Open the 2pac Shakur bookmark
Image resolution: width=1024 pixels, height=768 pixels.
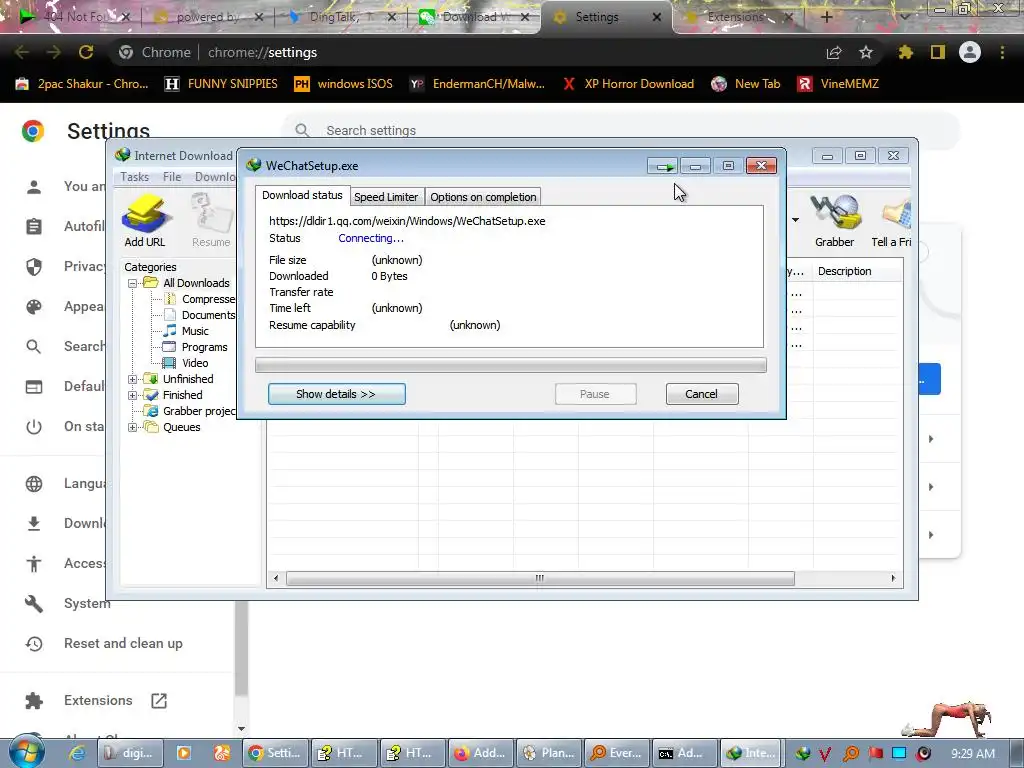82,84
